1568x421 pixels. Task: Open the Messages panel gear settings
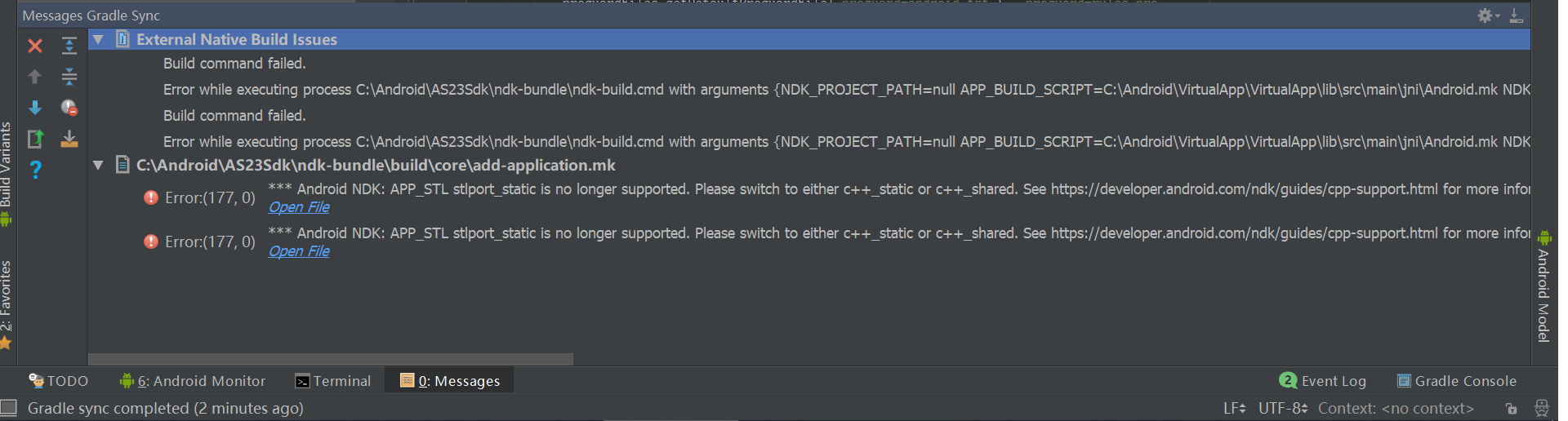tap(1488, 16)
